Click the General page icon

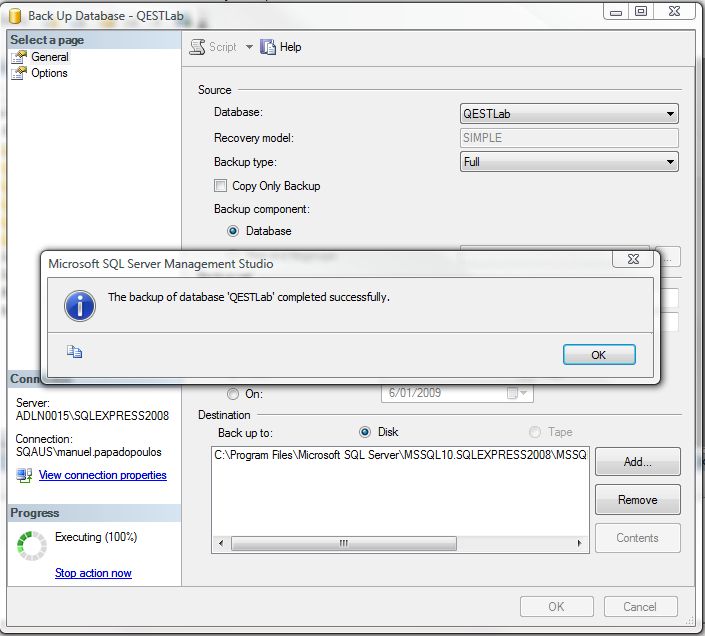coord(19,57)
